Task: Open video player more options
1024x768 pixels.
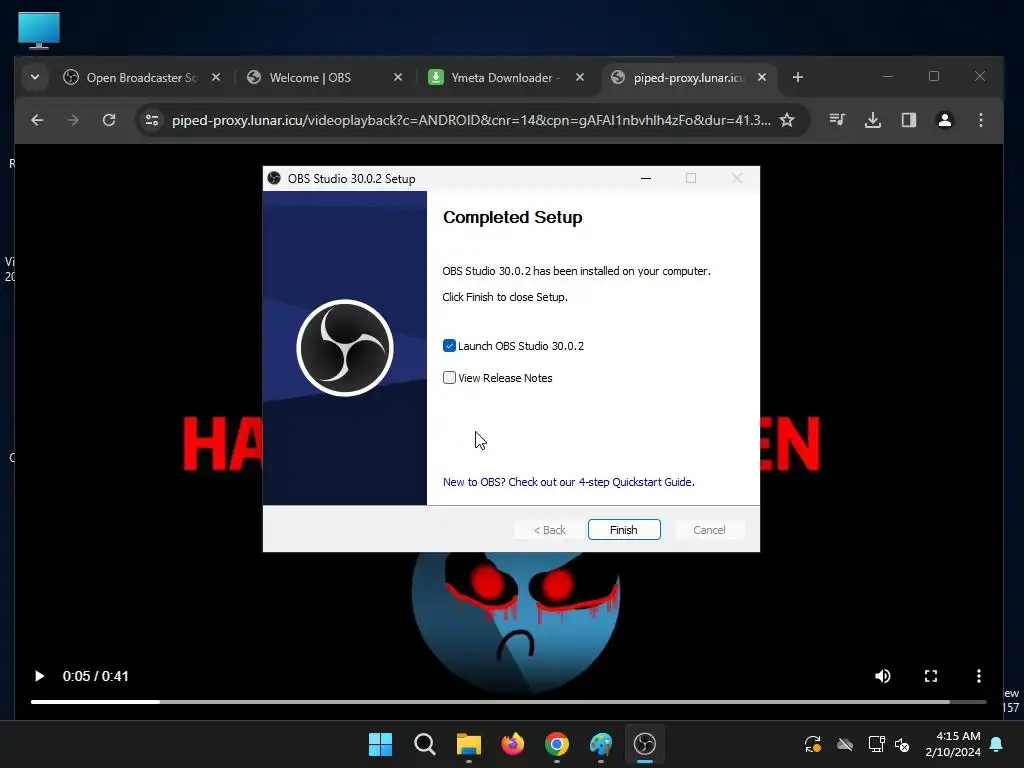Action: [x=978, y=676]
